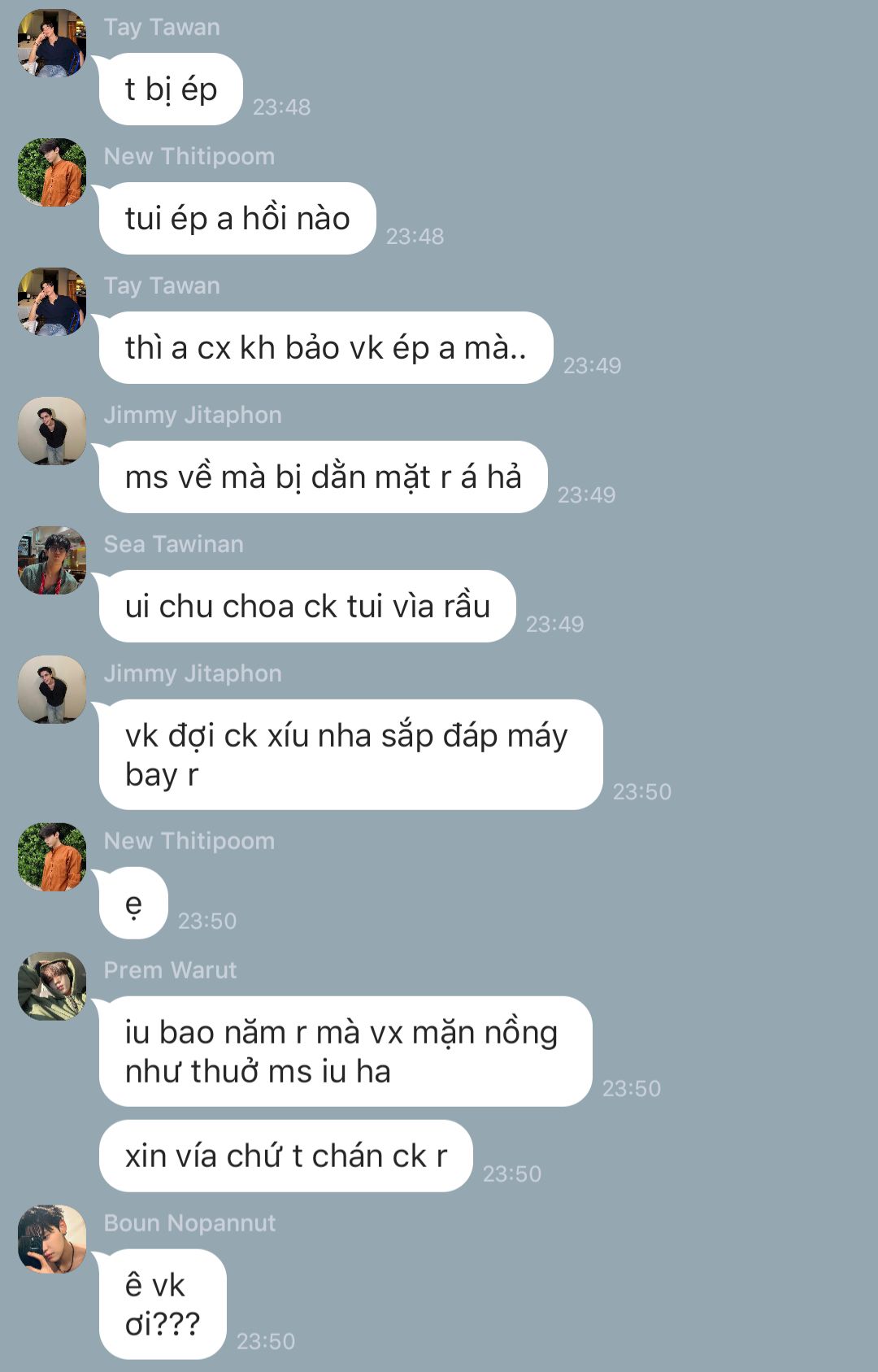Select the "t bị ép" message bubble
Screen dimensions: 878x1372
pyautogui.click(x=171, y=89)
